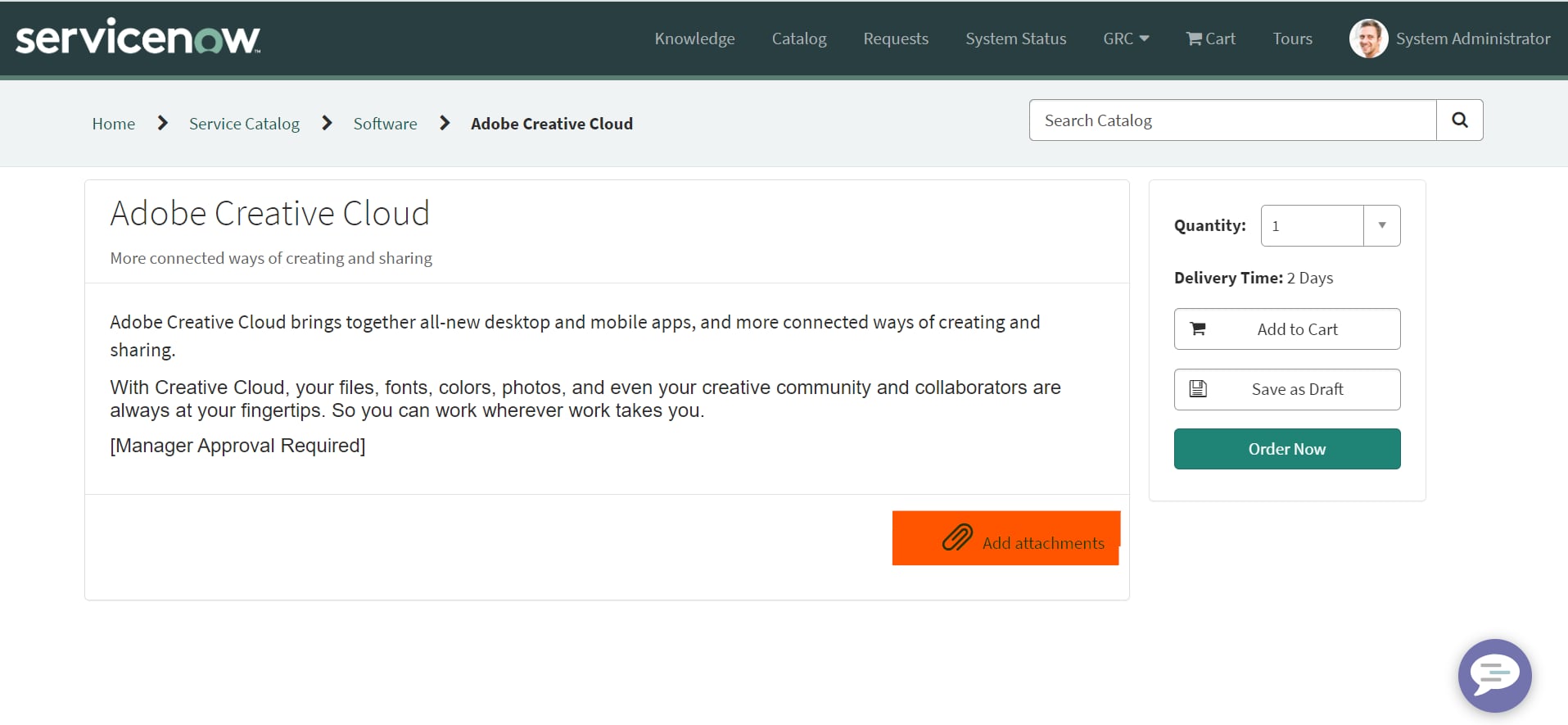Click the ServiceNow logo
Image resolution: width=1568 pixels, height=725 pixels.
pos(138,38)
